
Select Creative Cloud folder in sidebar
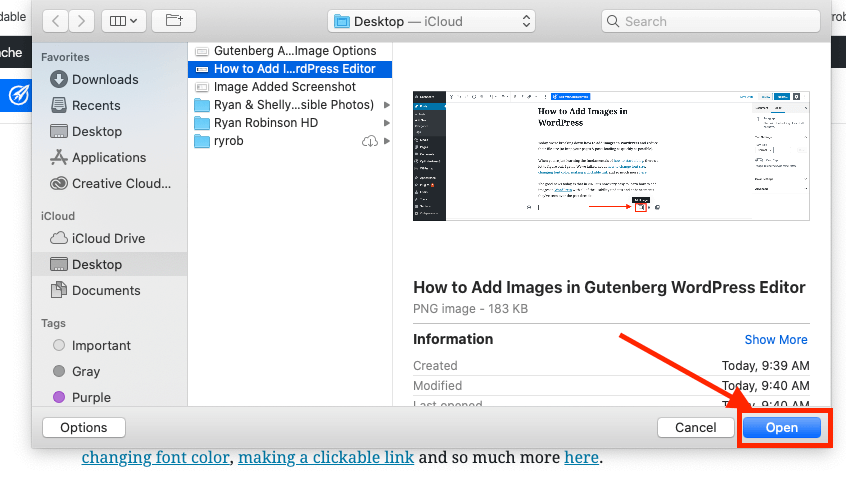coord(120,184)
